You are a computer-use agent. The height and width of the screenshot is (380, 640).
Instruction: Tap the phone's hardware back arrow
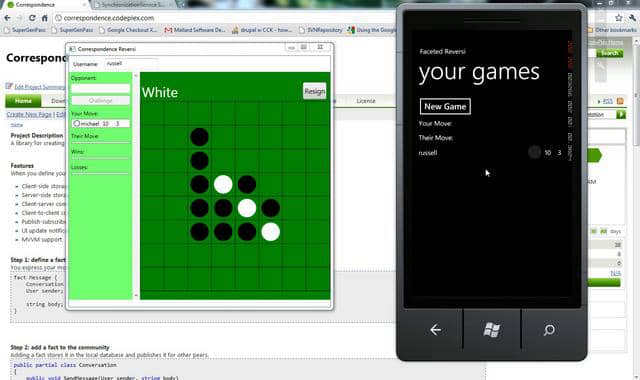coord(436,329)
